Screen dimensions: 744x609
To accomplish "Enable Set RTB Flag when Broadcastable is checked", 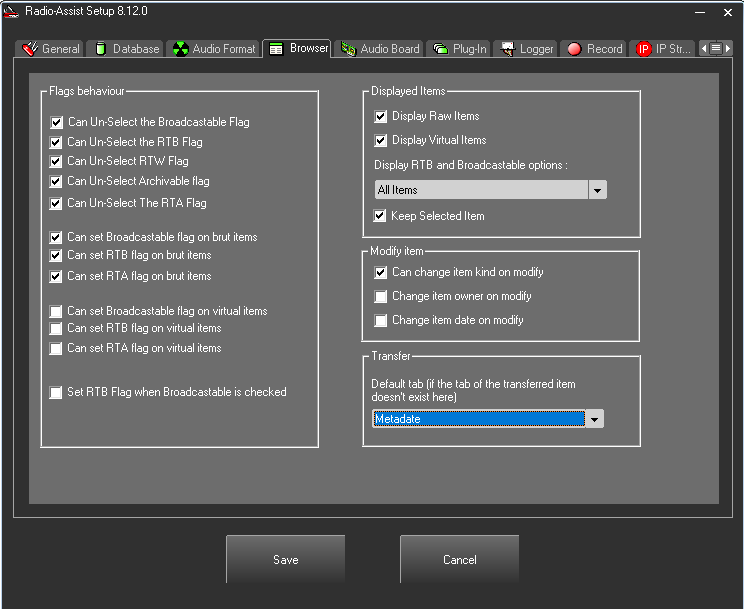I will pyautogui.click(x=56, y=393).
